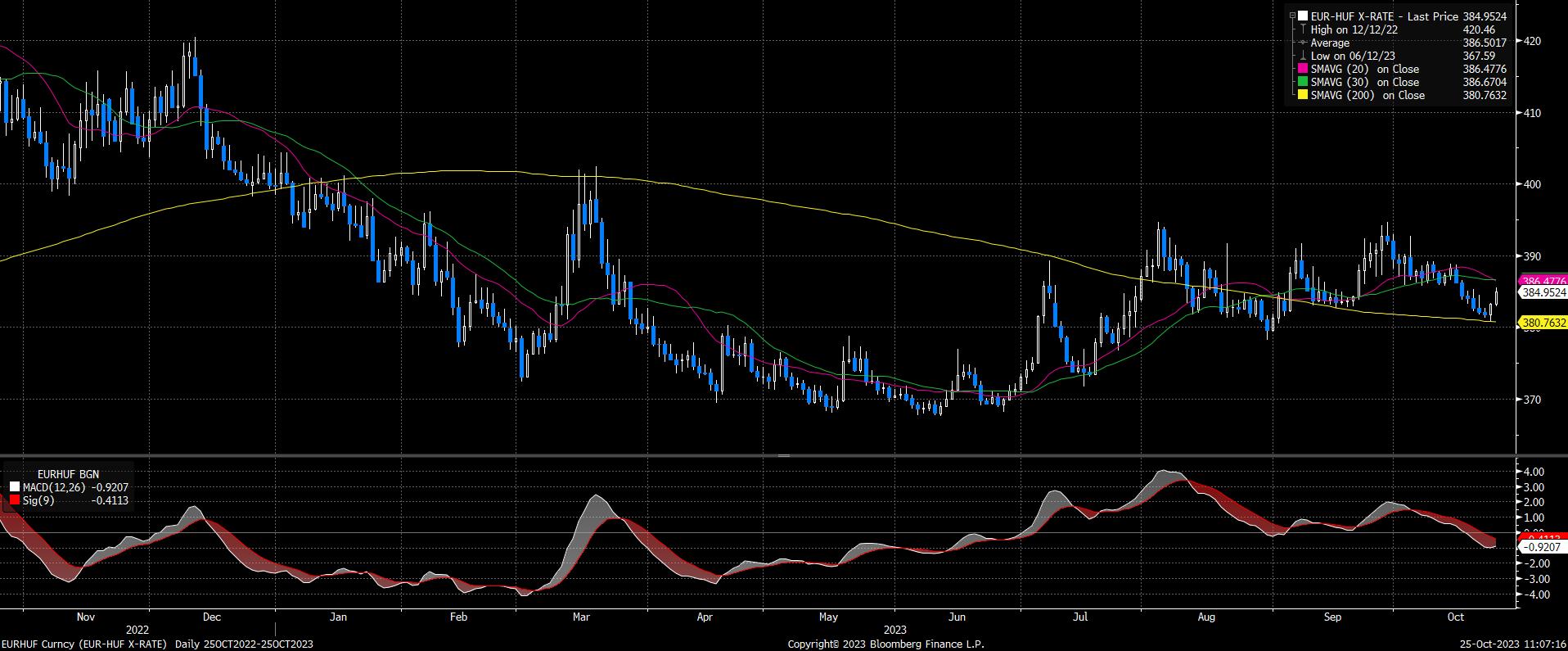Click the Average marker icon in legend
Image resolution: width=1568 pixels, height=651 pixels.
click(x=1303, y=43)
